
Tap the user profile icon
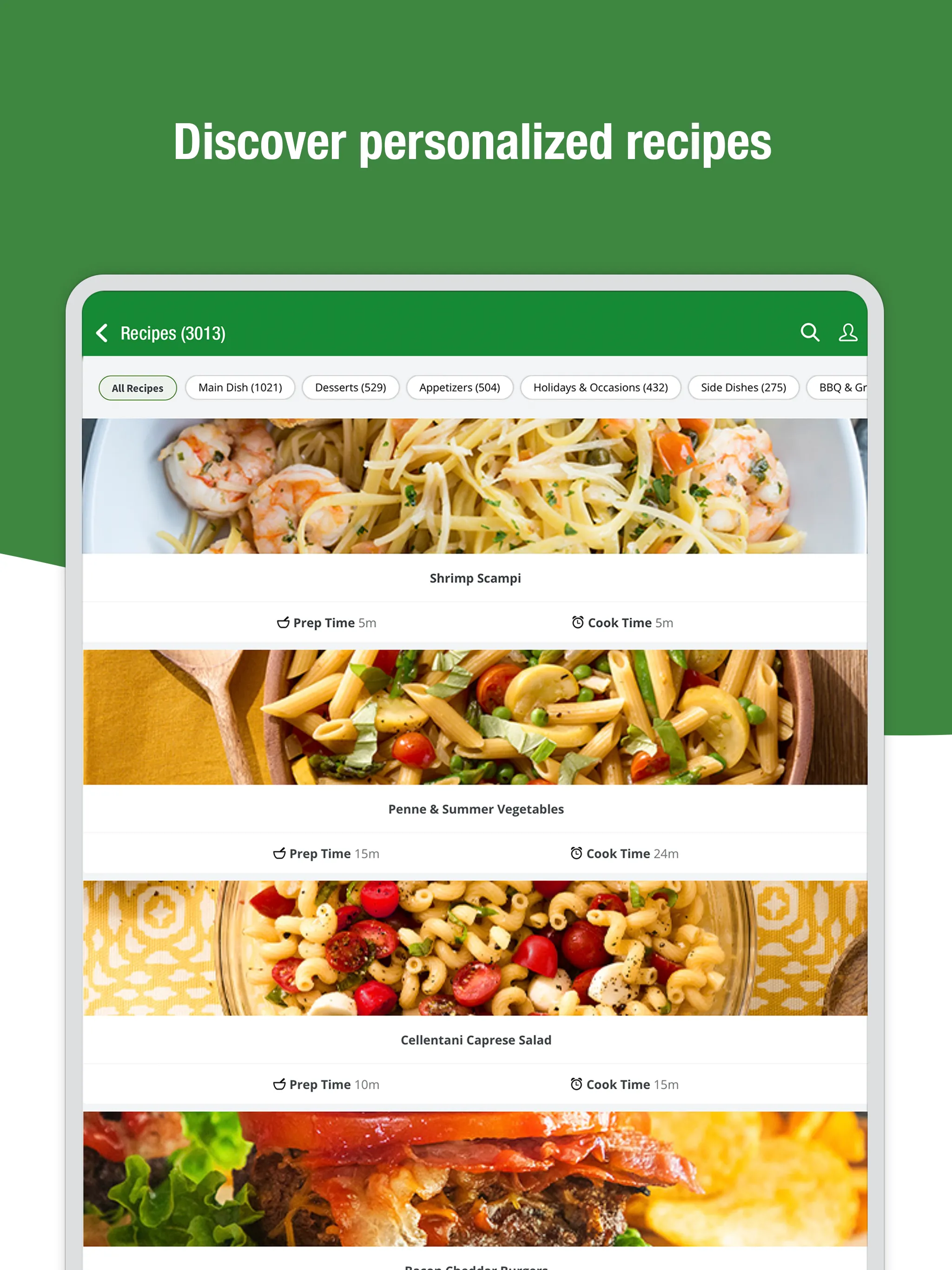[848, 333]
